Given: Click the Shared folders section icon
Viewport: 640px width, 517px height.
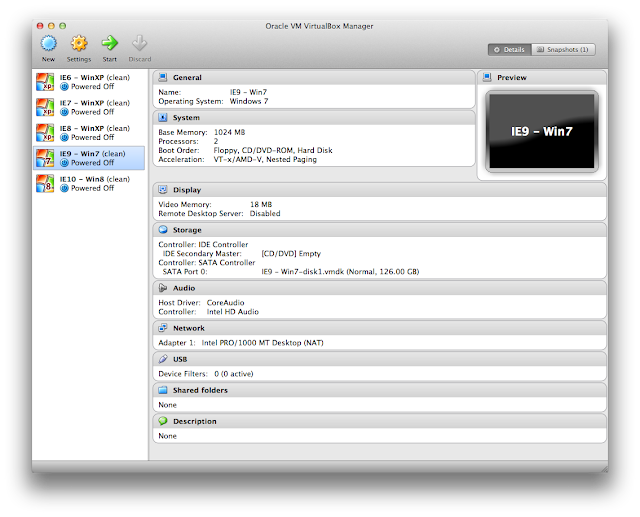Looking at the screenshot, I should 163,390.
